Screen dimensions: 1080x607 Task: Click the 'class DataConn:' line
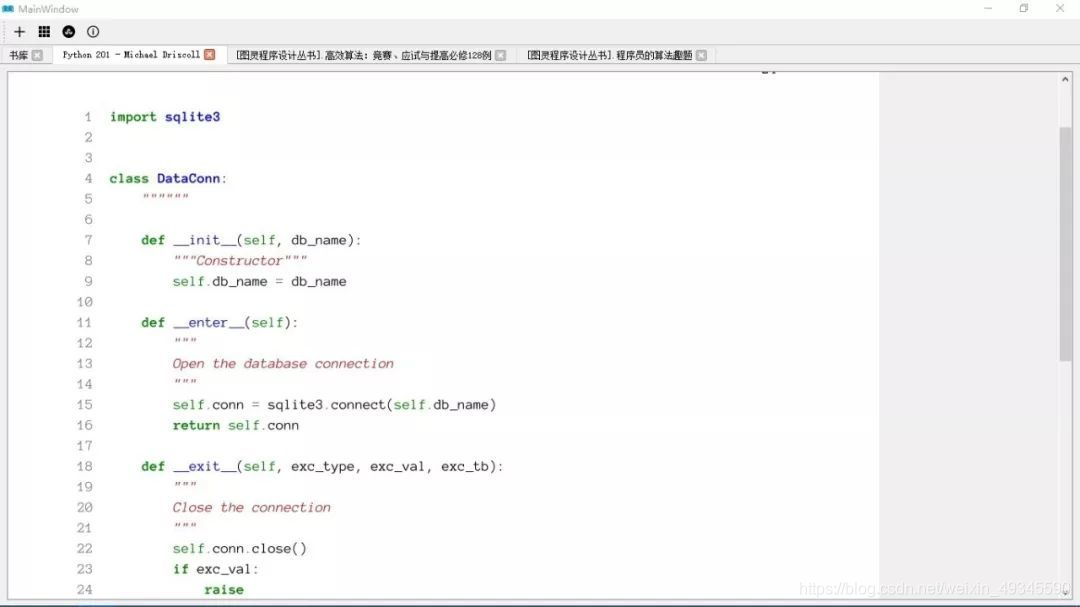coord(168,178)
